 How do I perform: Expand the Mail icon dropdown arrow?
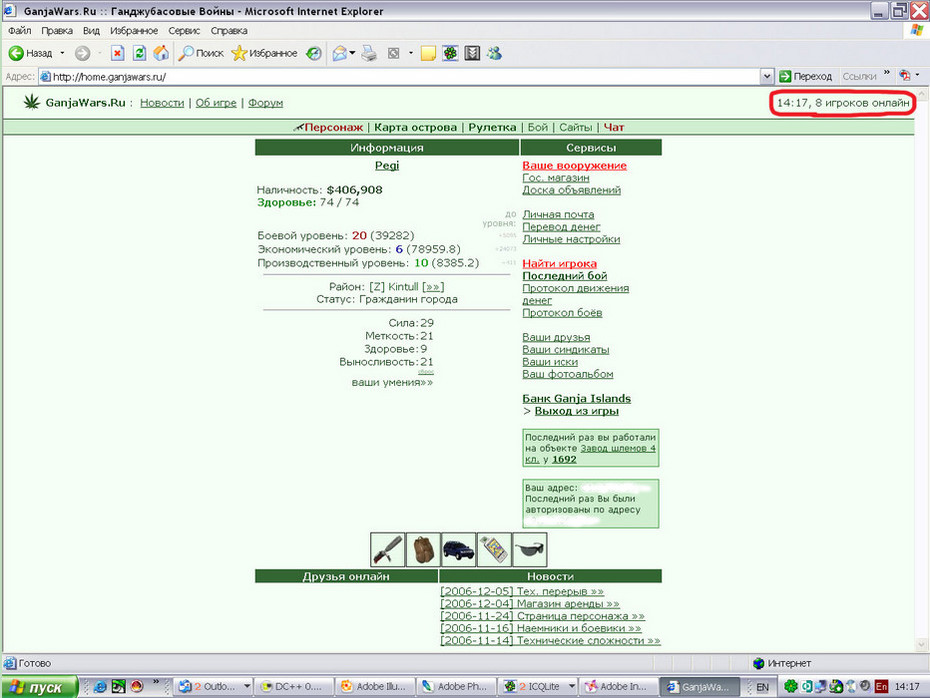pyautogui.click(x=352, y=53)
